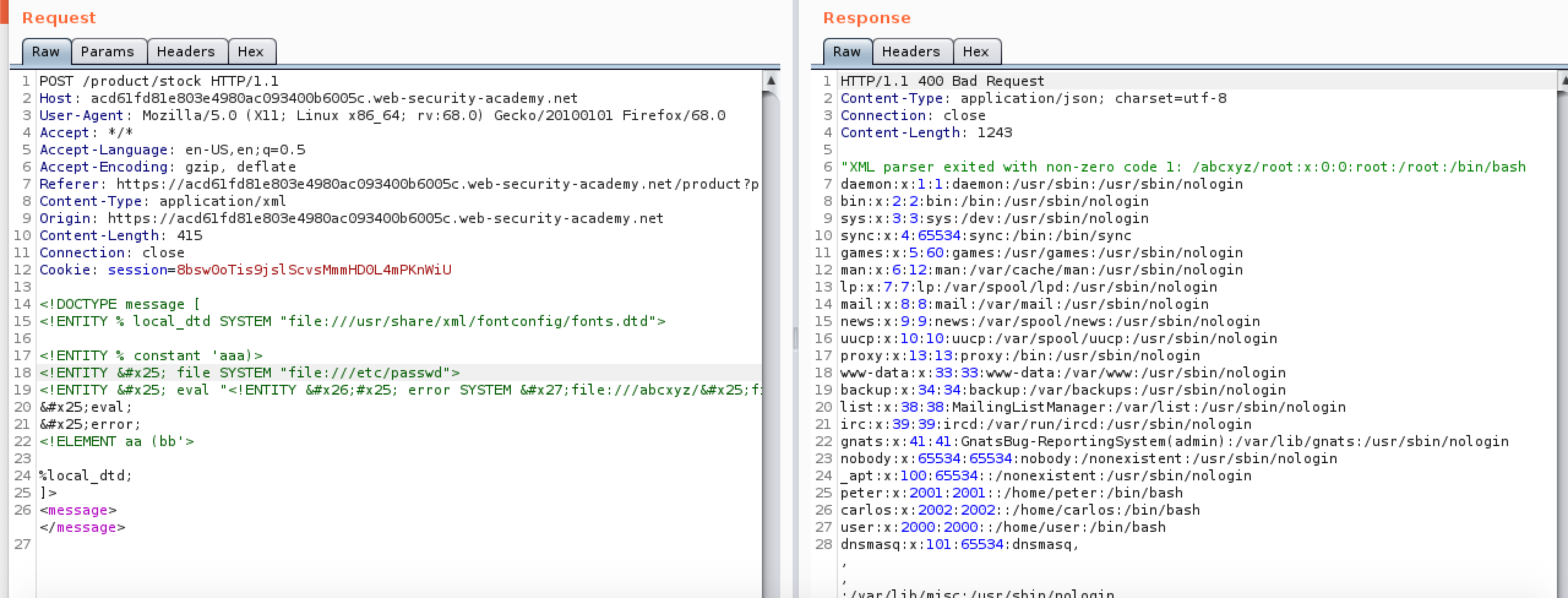This screenshot has width=1568, height=598.
Task: Switch to Response Hex tab
Action: 976,51
